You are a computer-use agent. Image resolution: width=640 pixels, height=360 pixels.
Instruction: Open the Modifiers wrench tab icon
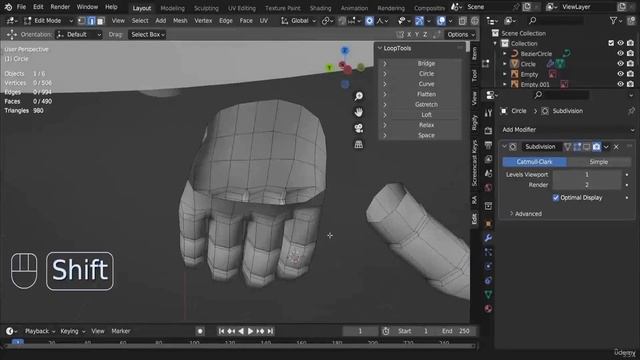(x=488, y=238)
